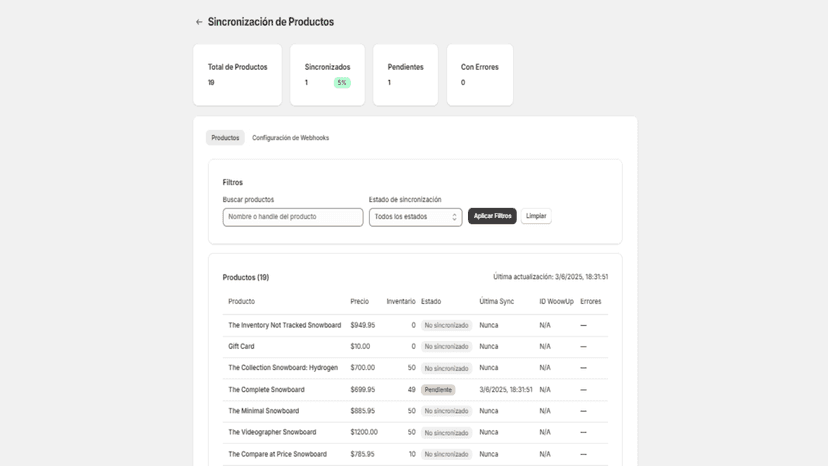Click the ID WoowUp column header
The width and height of the screenshot is (828, 466).
click(556, 302)
